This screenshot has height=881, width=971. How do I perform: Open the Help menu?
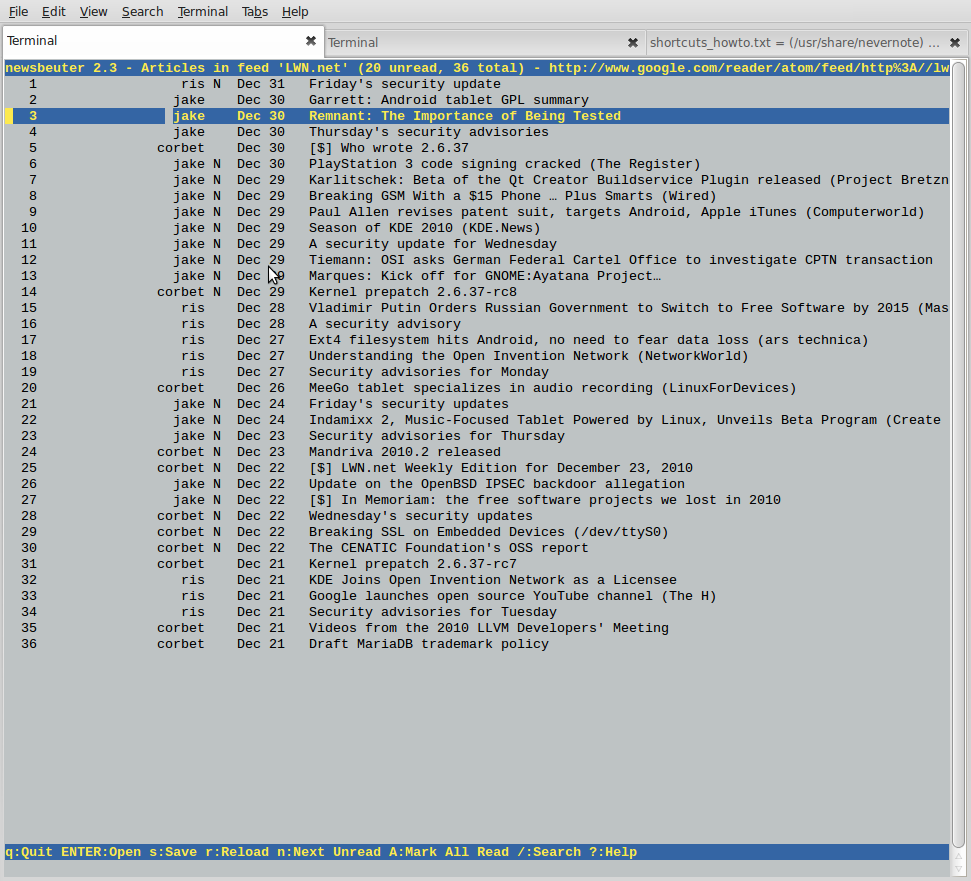(x=295, y=12)
